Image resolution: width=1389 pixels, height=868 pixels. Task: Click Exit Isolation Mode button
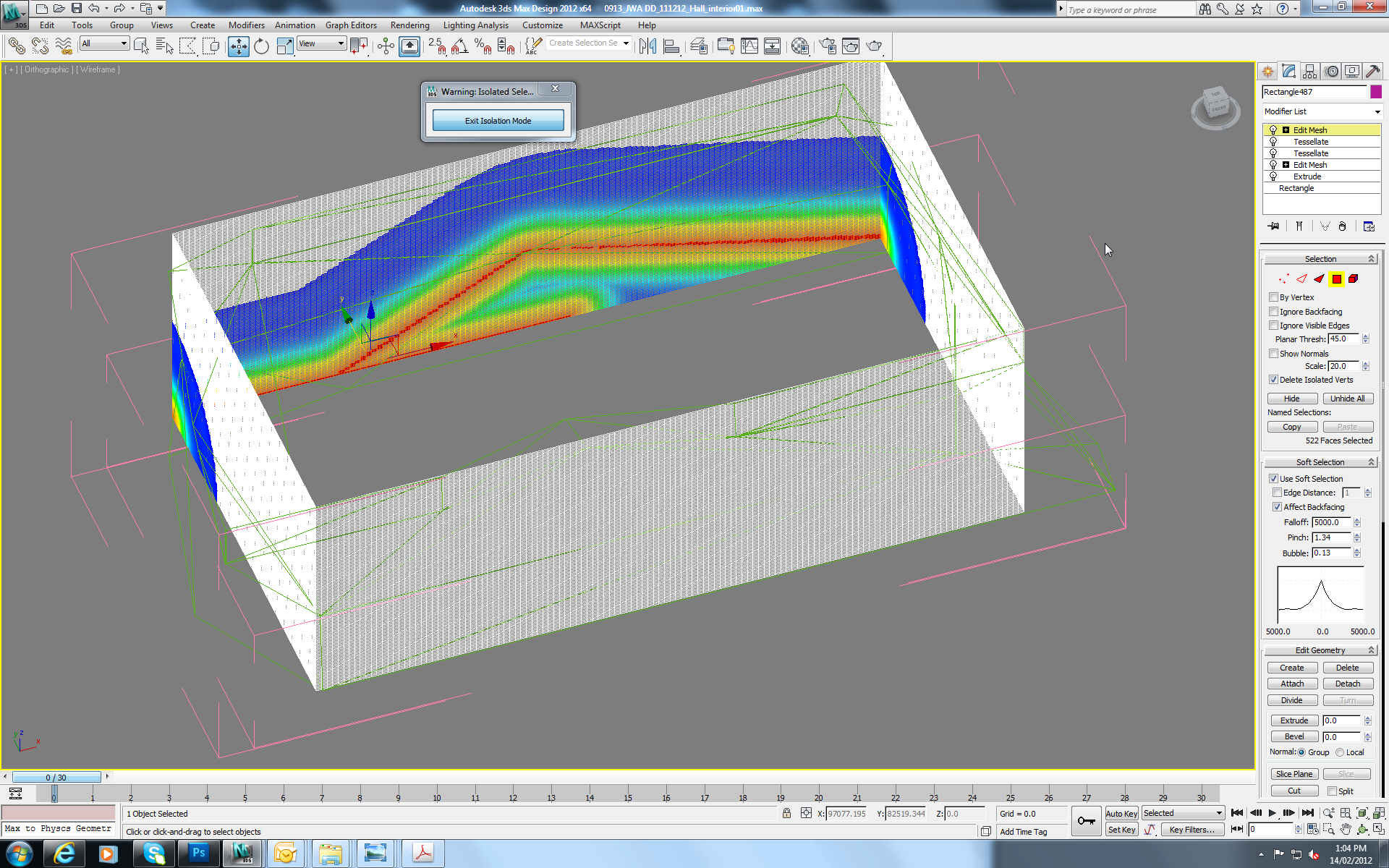[498, 121]
